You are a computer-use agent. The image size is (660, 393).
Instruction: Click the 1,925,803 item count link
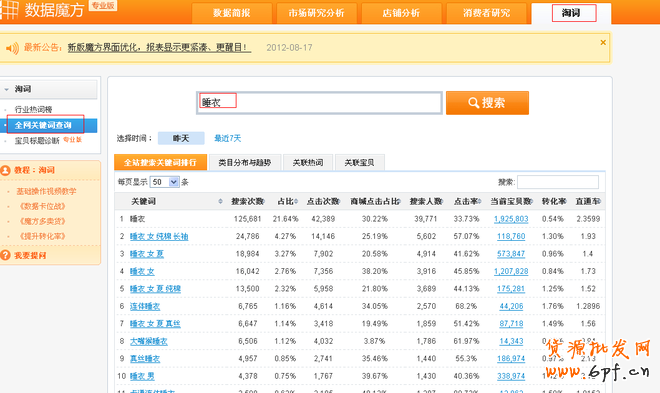click(x=511, y=219)
